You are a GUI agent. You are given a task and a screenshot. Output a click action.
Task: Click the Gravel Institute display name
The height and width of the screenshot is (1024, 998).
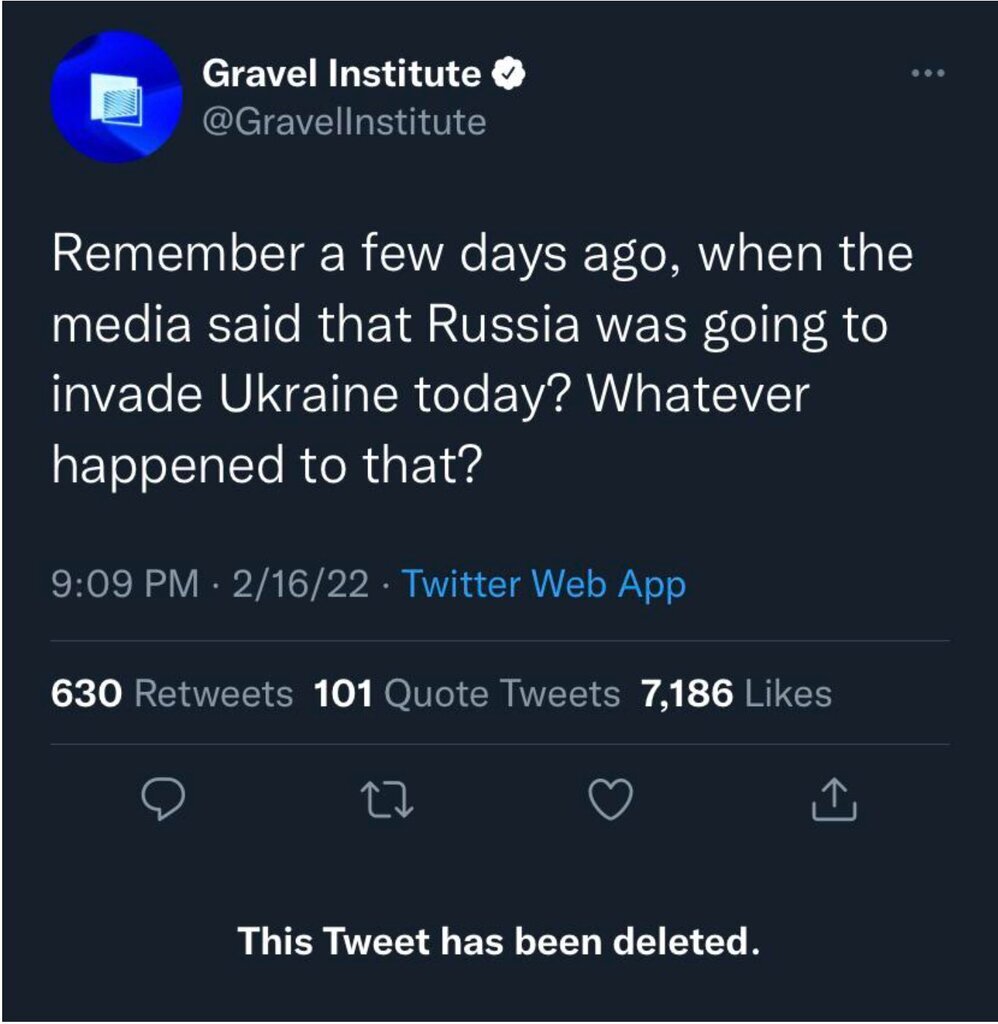[342, 73]
